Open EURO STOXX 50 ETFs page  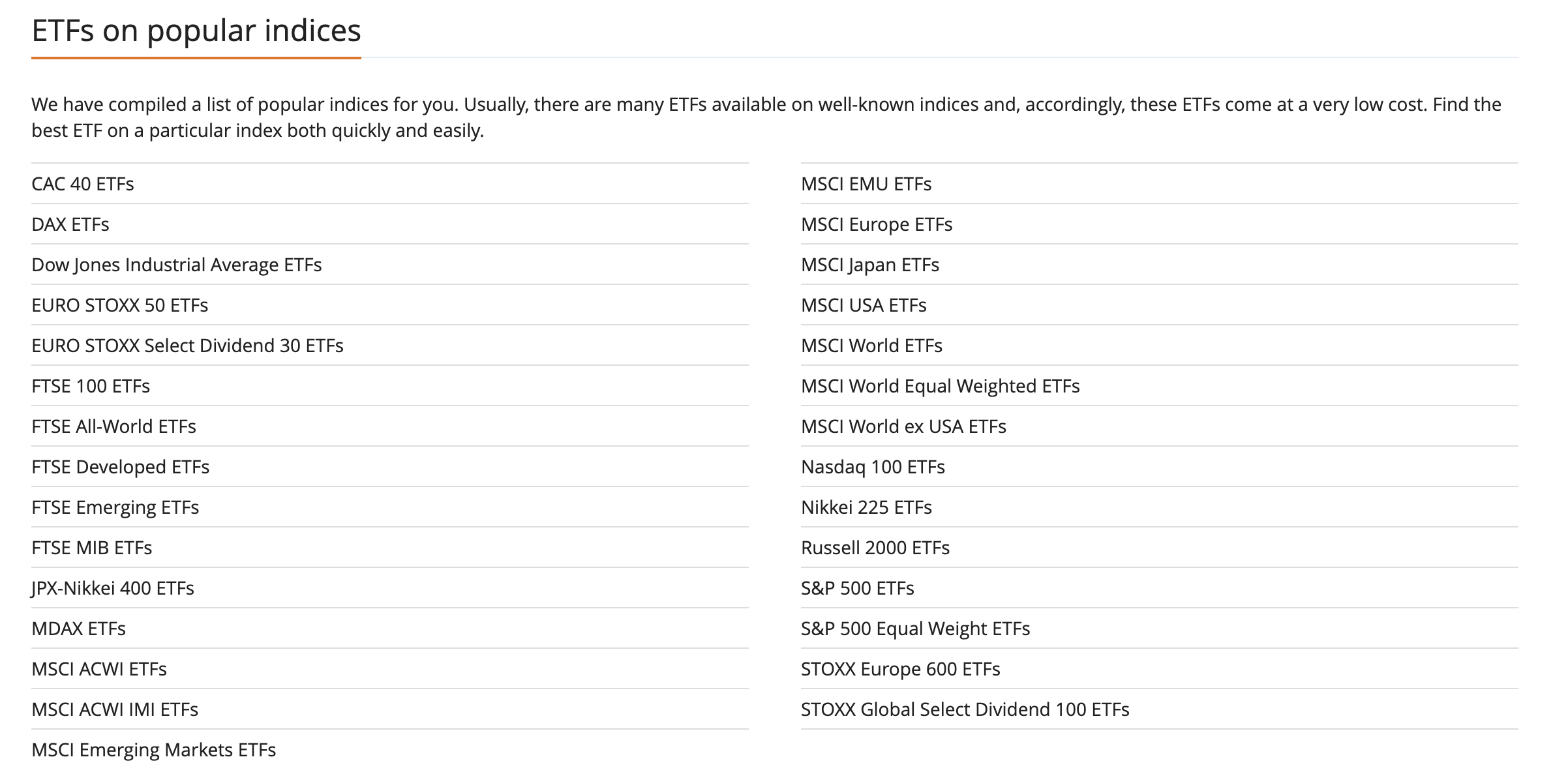tap(120, 305)
